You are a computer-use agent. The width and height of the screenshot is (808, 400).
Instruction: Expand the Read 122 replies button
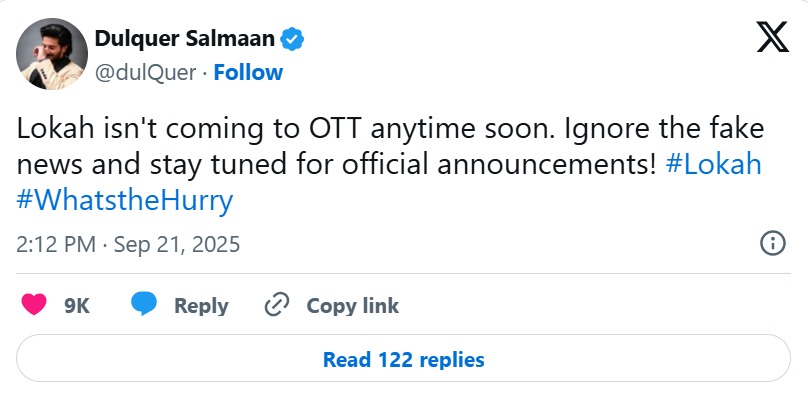pyautogui.click(x=403, y=359)
